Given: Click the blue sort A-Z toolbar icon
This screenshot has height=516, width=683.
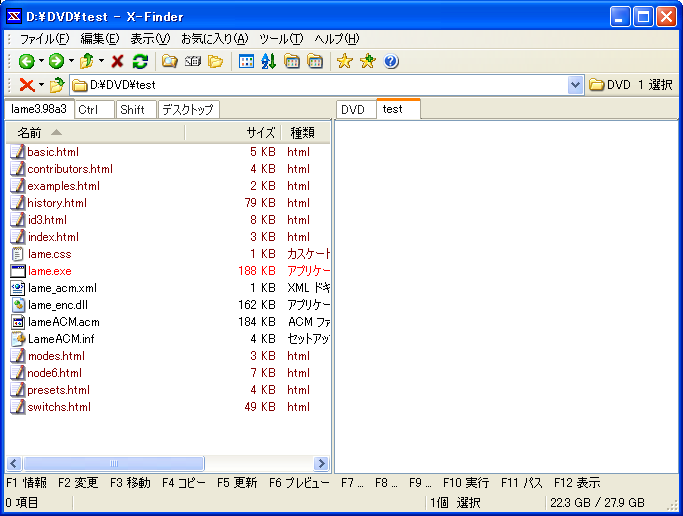Looking at the screenshot, I should coord(268,62).
